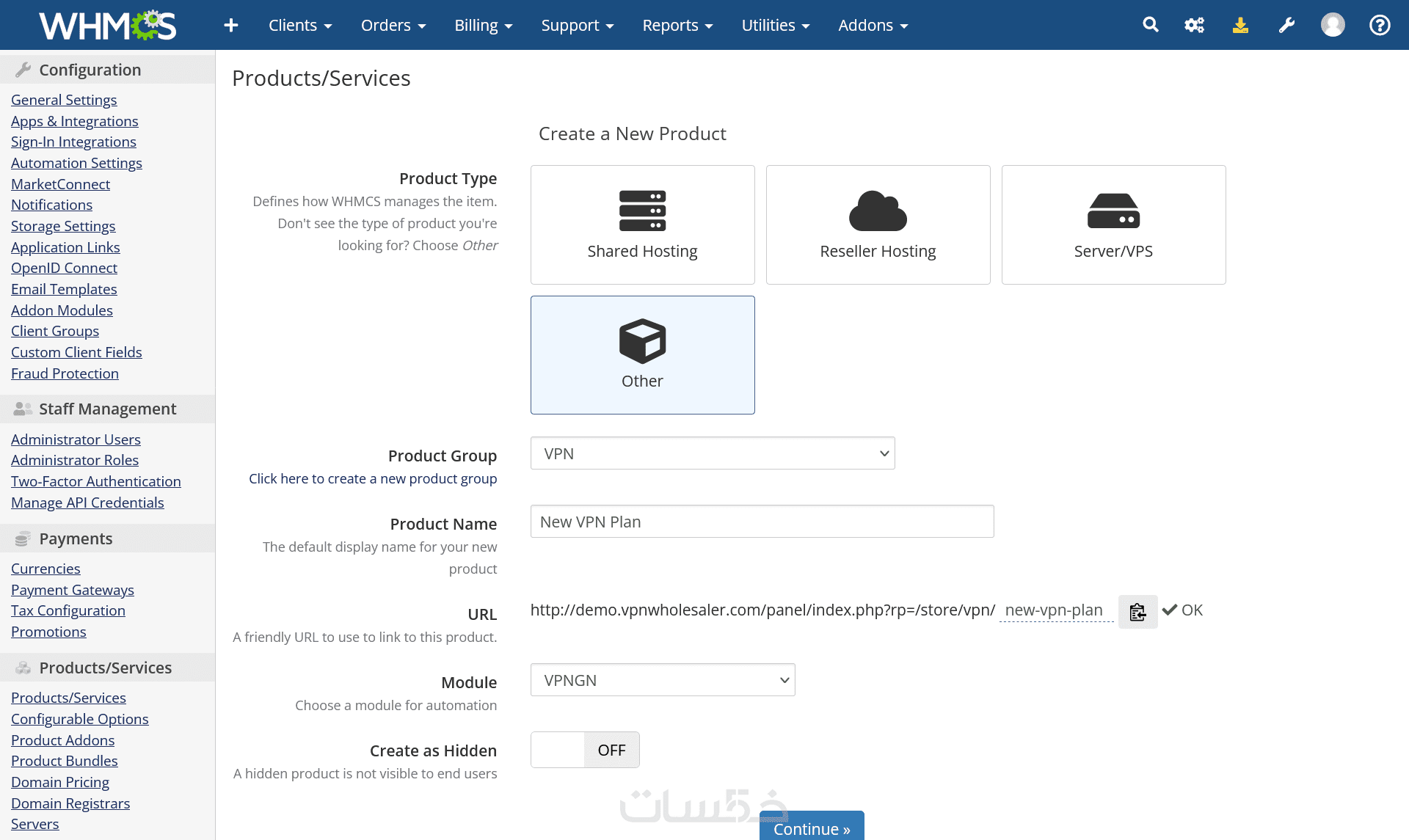Open the user account avatar
Viewport: 1409px width, 840px height.
pyautogui.click(x=1333, y=25)
